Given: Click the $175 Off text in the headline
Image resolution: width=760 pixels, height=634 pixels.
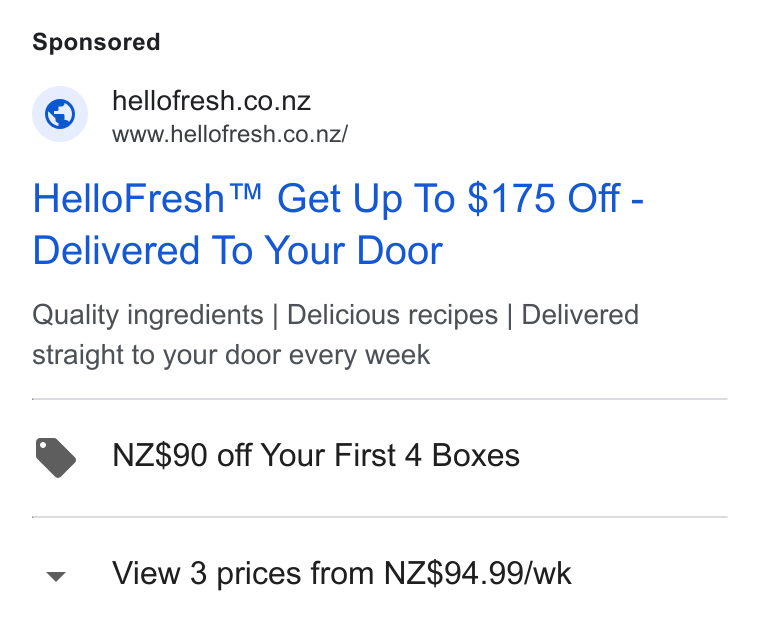Looking at the screenshot, I should coord(543,198).
